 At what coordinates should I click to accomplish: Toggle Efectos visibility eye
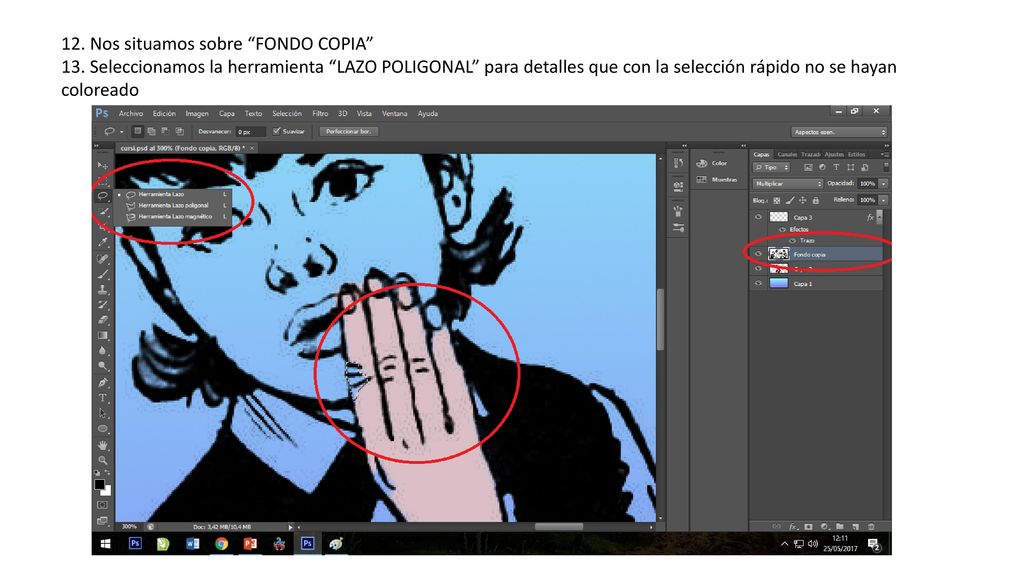click(x=782, y=229)
